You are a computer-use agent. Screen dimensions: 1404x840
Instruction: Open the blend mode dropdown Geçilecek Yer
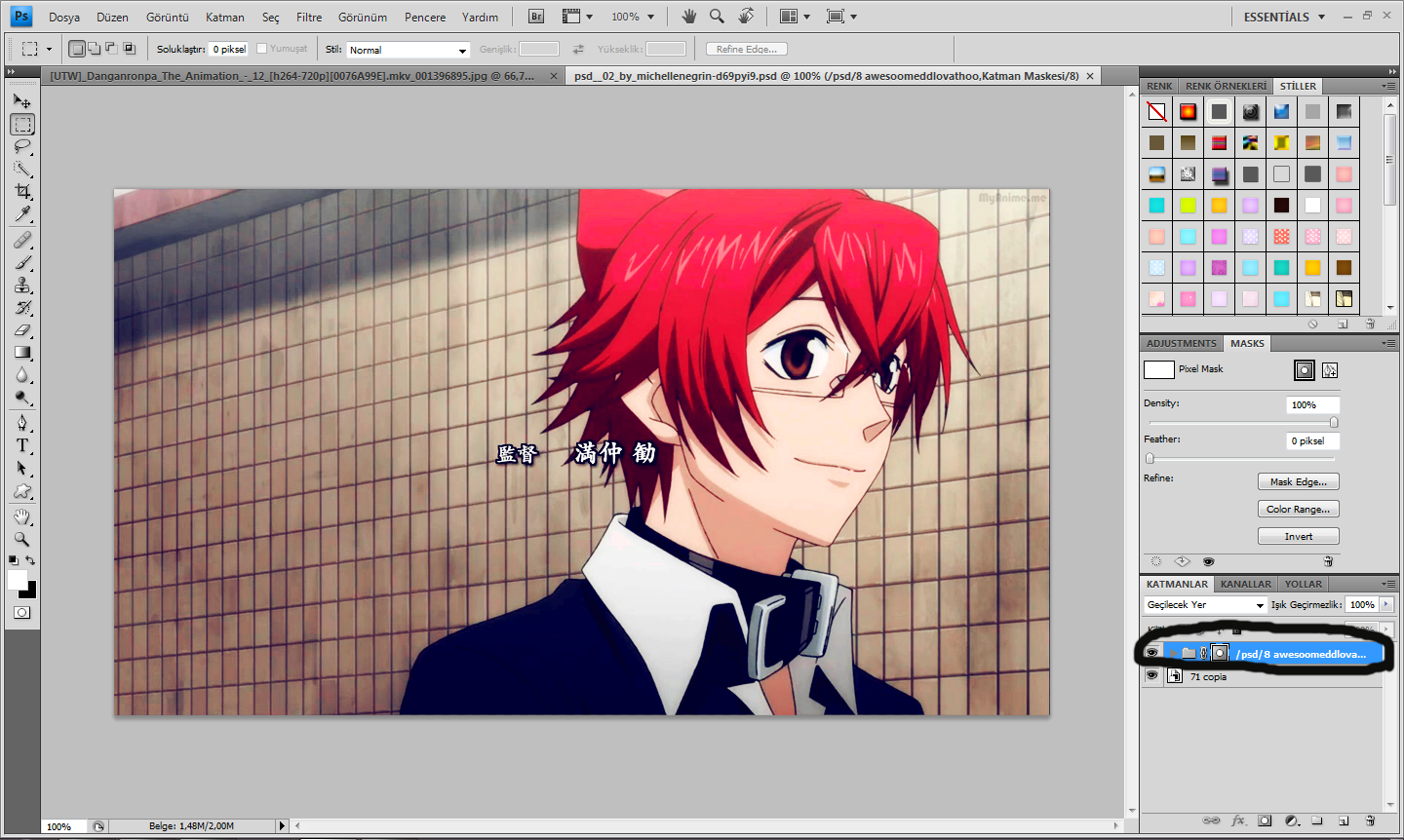click(x=1205, y=605)
